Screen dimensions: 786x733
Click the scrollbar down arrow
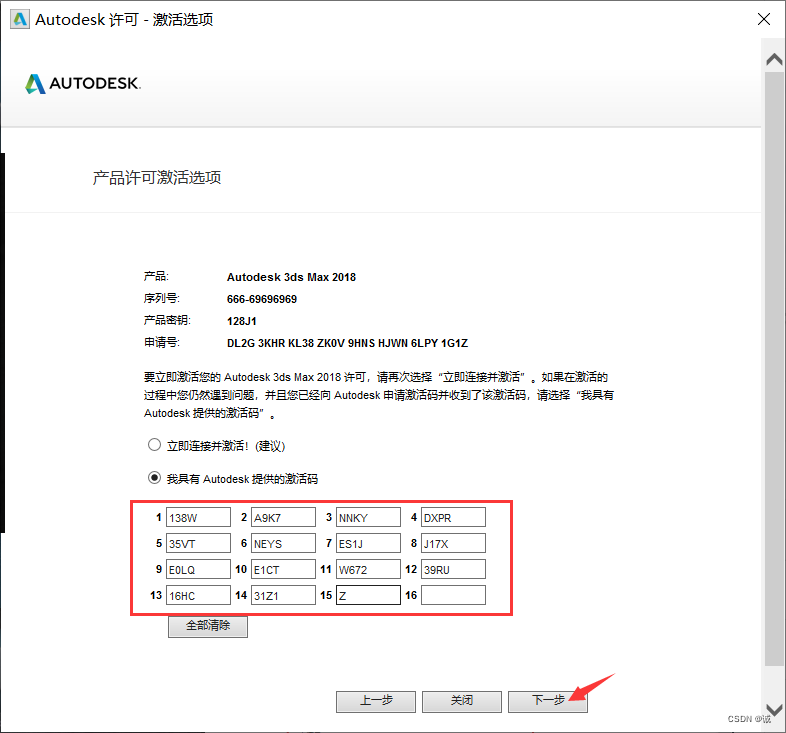coord(774,709)
